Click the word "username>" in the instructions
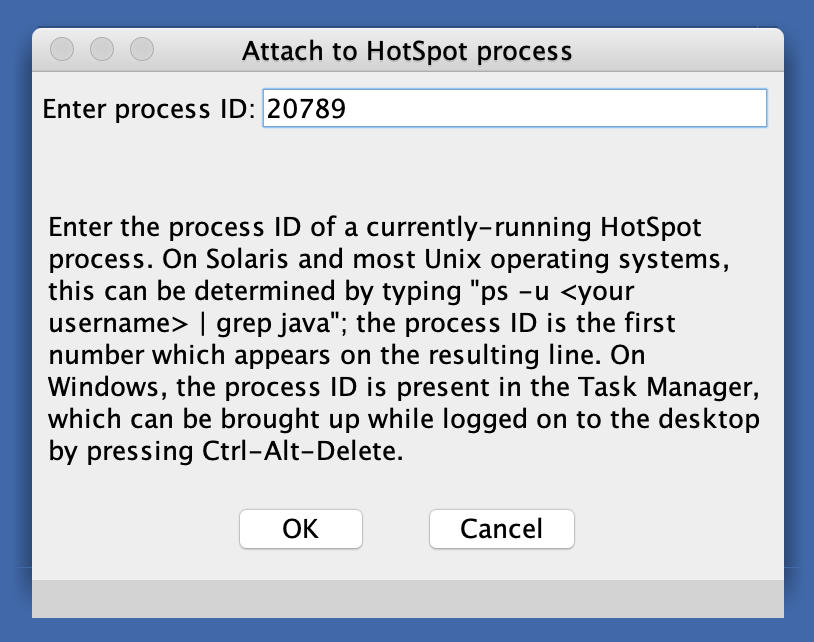 pos(94,323)
